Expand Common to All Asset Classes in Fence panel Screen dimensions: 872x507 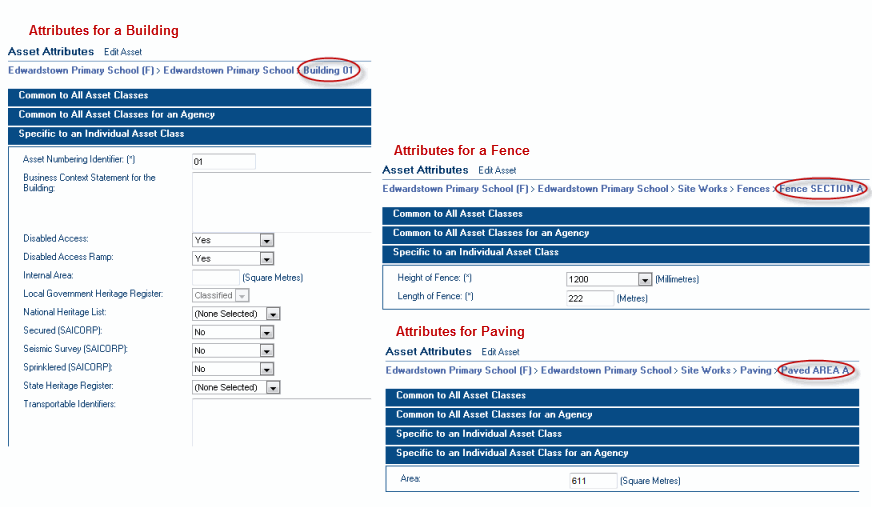626,215
